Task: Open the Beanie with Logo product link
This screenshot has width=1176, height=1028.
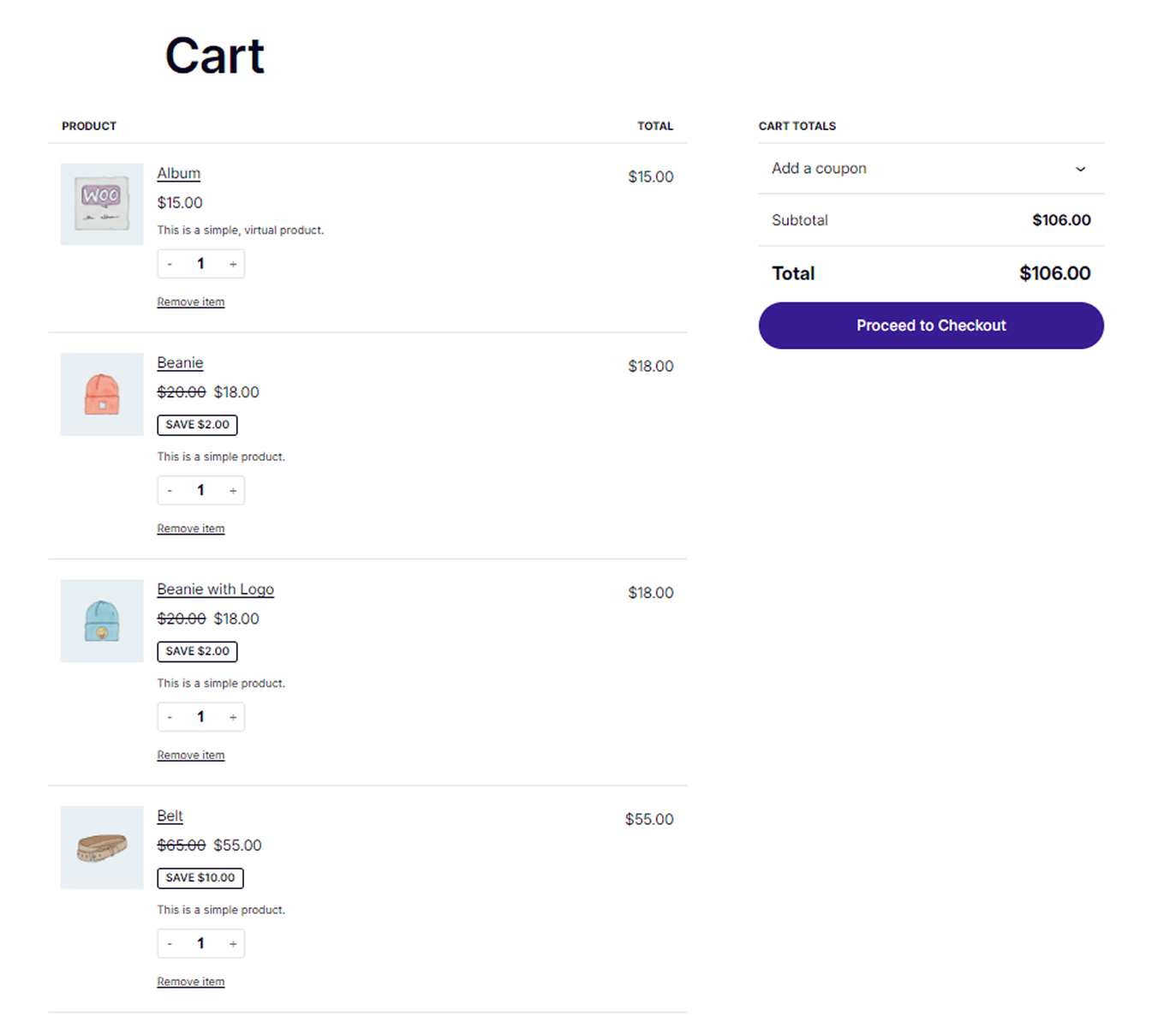Action: [x=215, y=589]
